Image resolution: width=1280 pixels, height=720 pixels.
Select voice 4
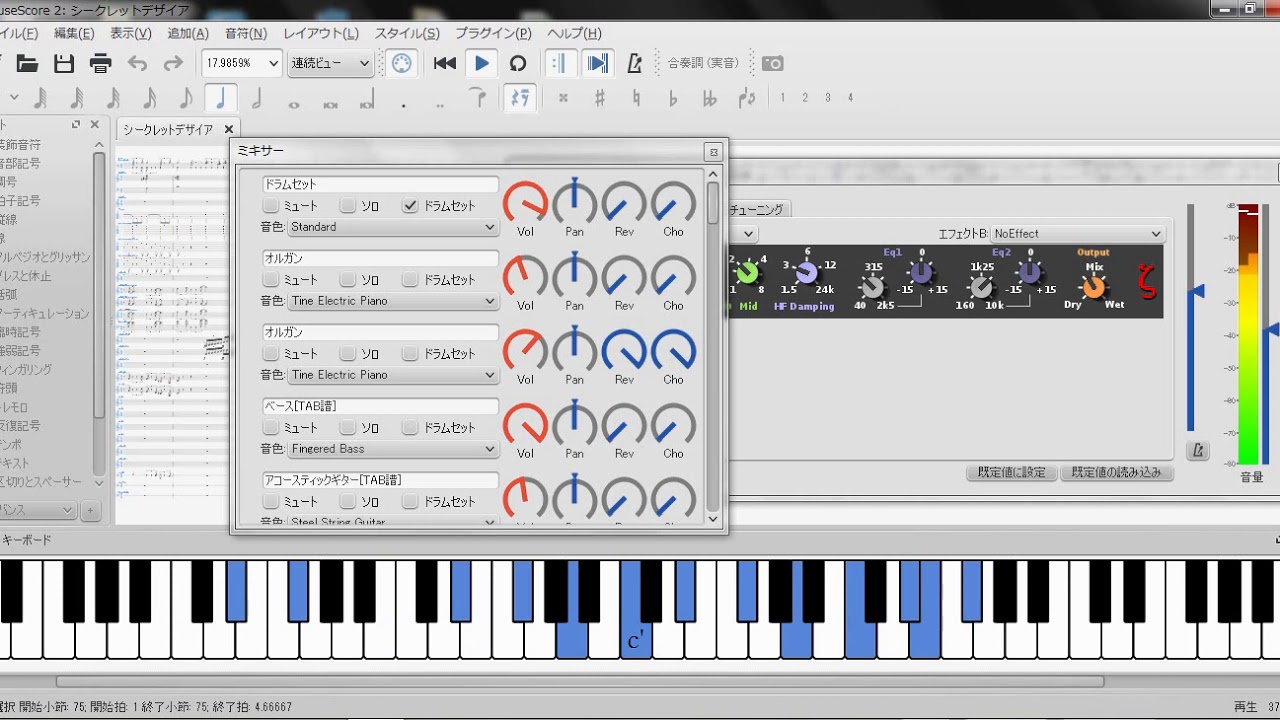click(851, 98)
